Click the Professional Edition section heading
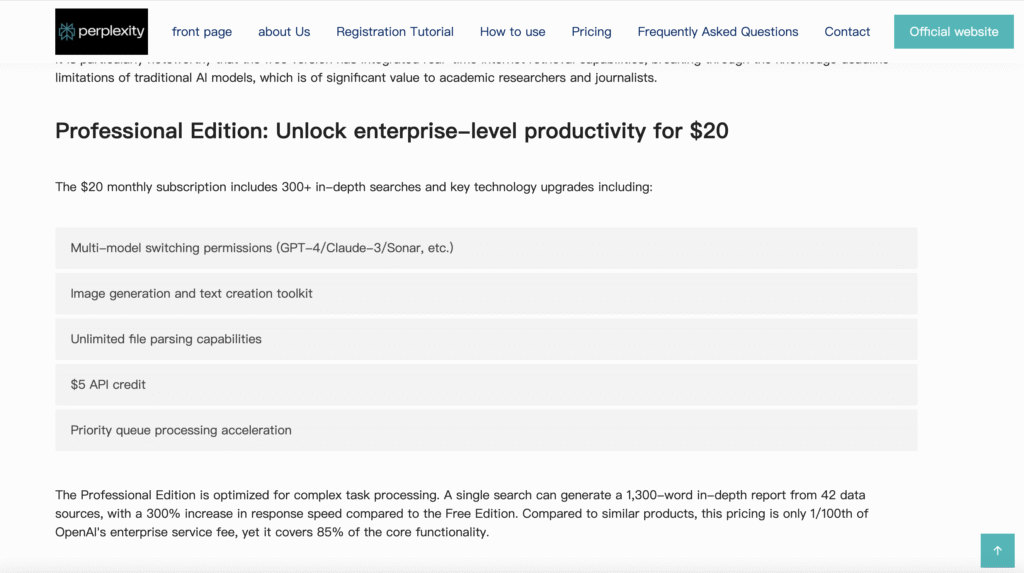The height and width of the screenshot is (573, 1024). 391,131
